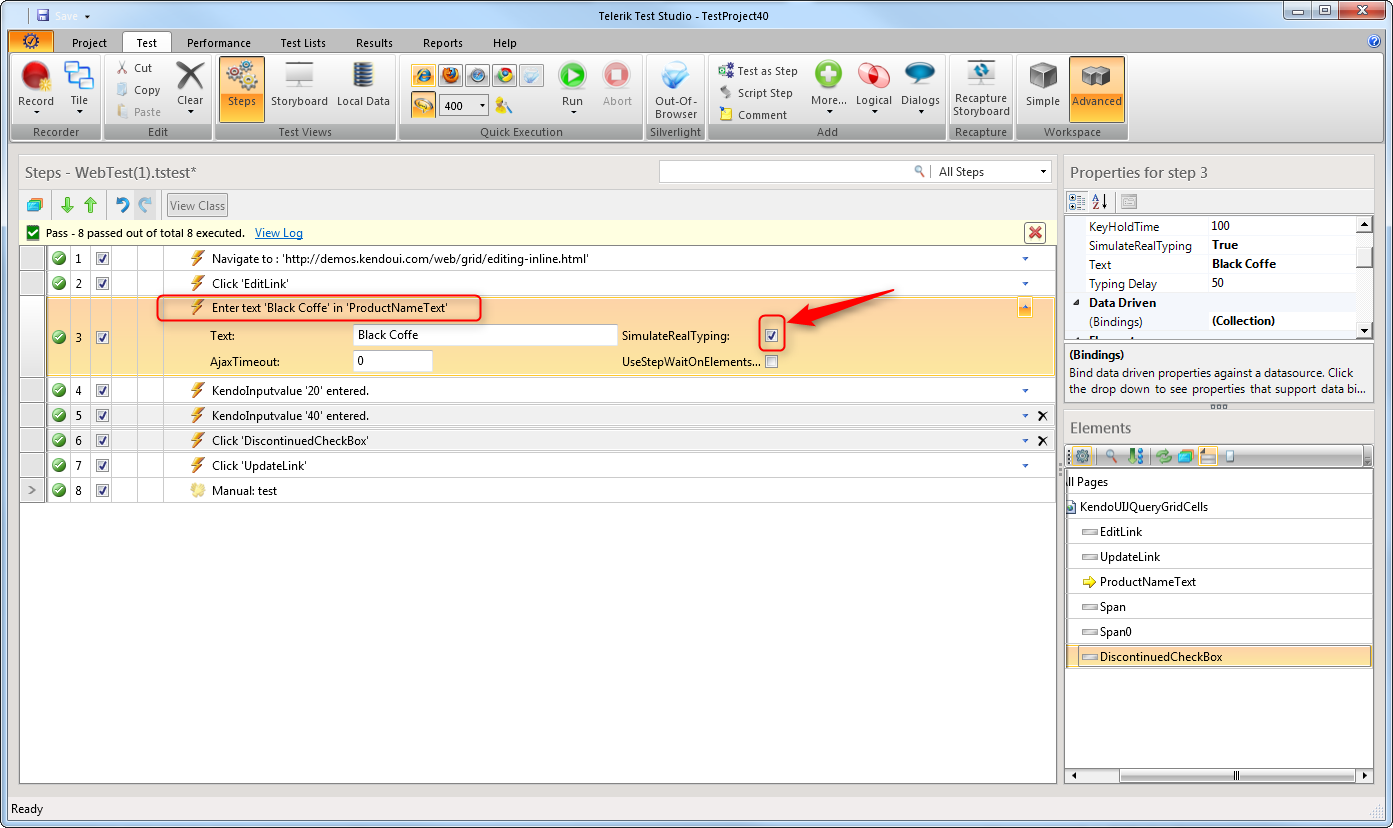Open the View Log link
Image resolution: width=1393 pixels, height=828 pixels.
point(279,233)
